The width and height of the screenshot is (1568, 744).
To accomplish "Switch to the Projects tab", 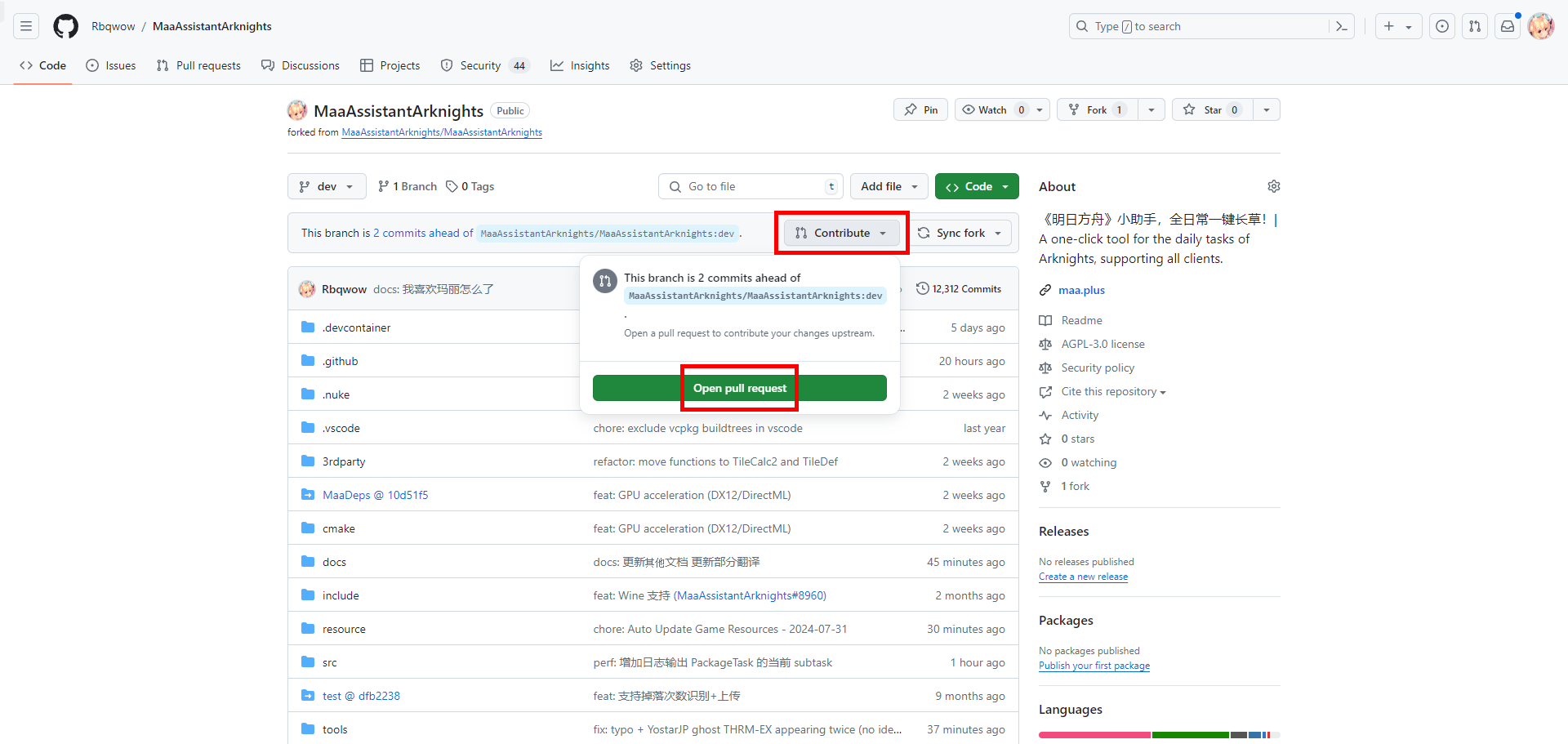I will coord(390,65).
